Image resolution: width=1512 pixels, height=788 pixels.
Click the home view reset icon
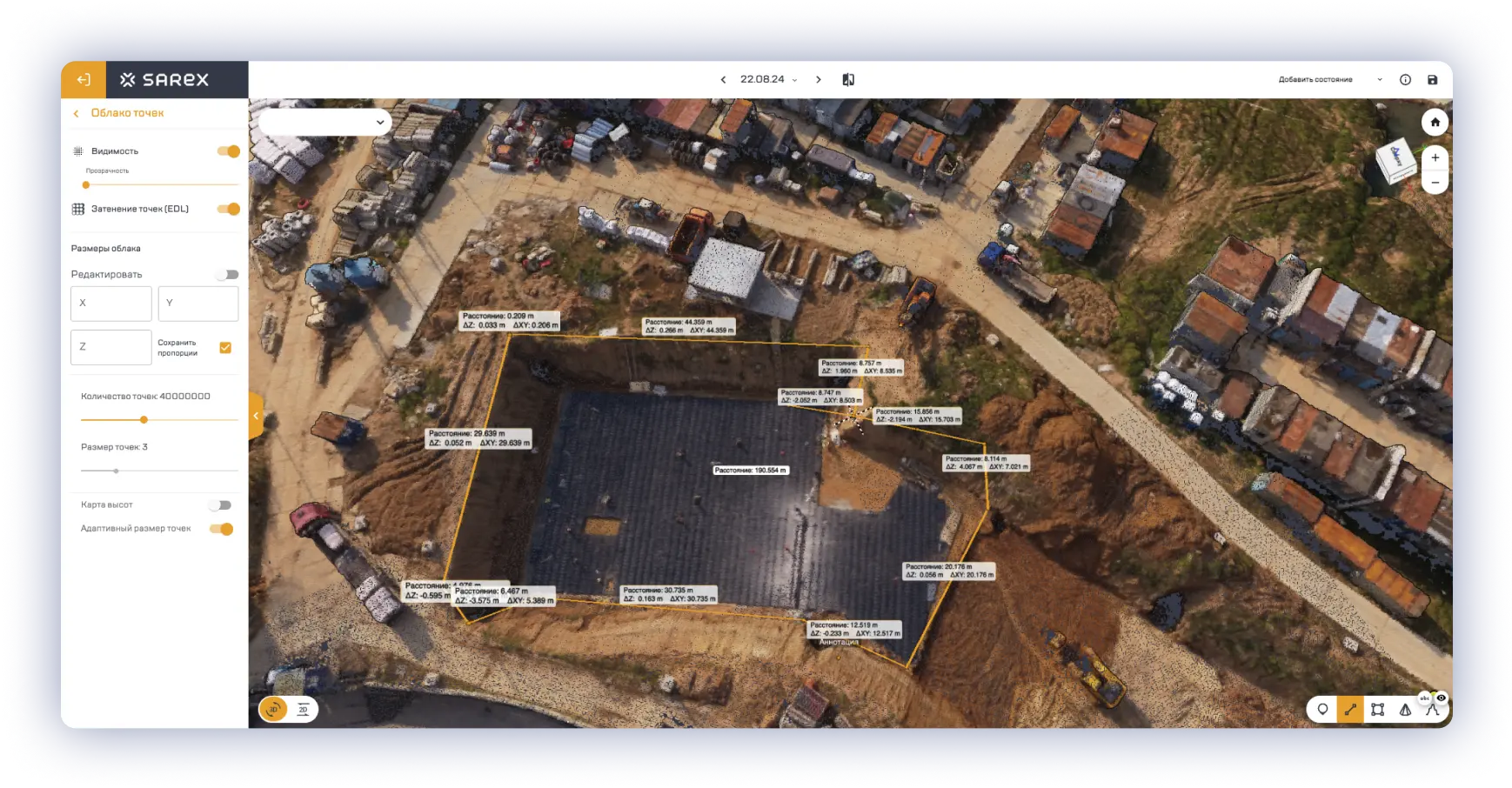(x=1435, y=123)
